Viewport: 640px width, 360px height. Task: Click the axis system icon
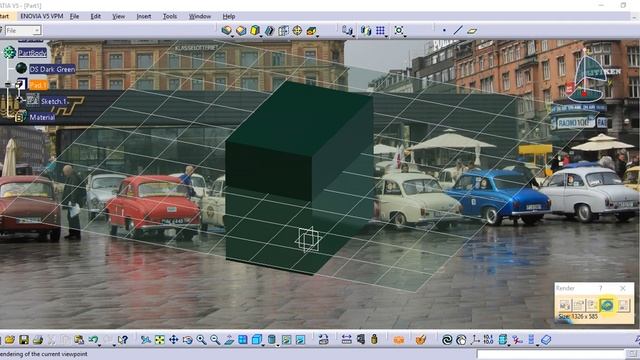click(475, 340)
